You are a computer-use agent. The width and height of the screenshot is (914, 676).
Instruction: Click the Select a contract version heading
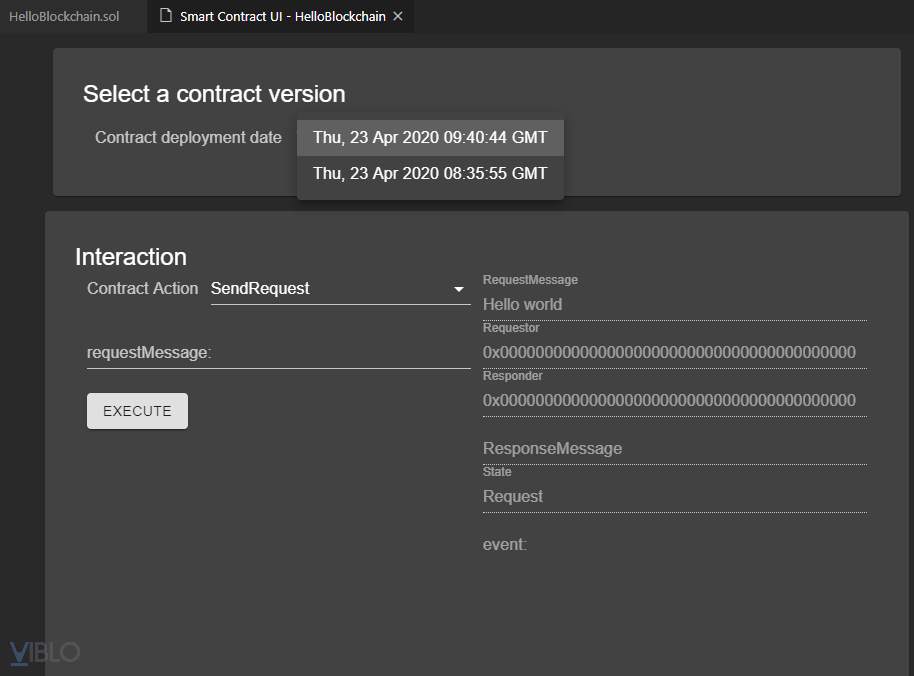[x=214, y=94]
